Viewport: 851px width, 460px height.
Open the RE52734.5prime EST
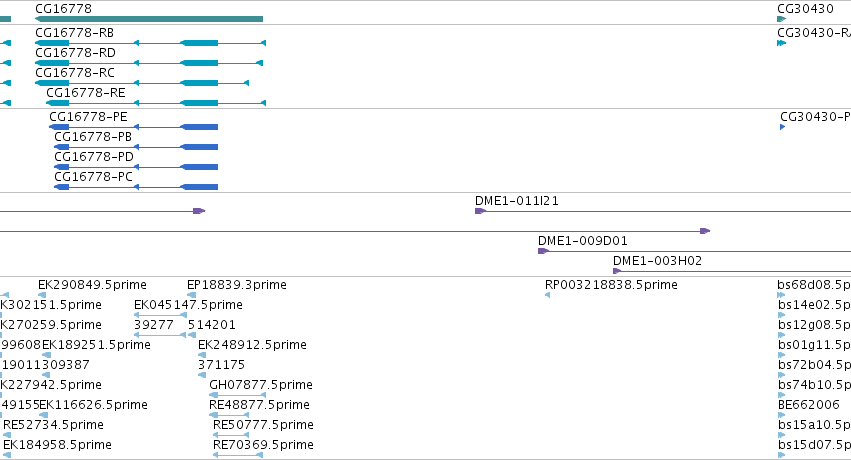click(x=53, y=425)
